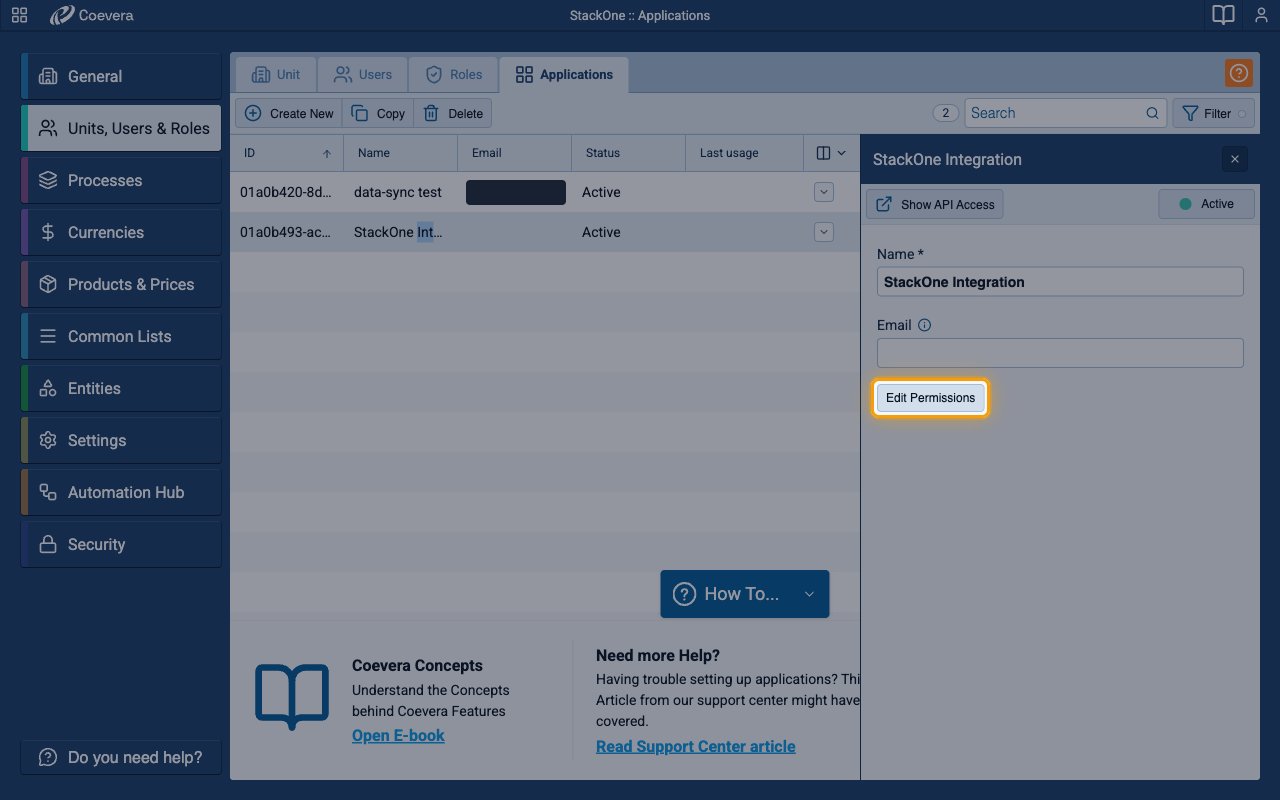Click the Open E-book link
This screenshot has height=800, width=1280.
click(x=398, y=735)
